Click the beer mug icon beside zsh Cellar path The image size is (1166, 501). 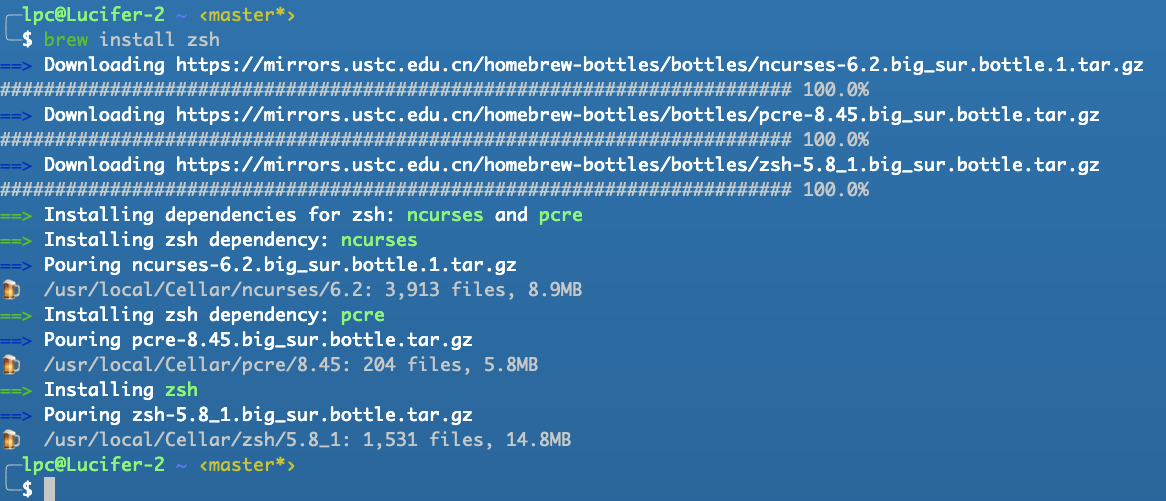[10, 439]
